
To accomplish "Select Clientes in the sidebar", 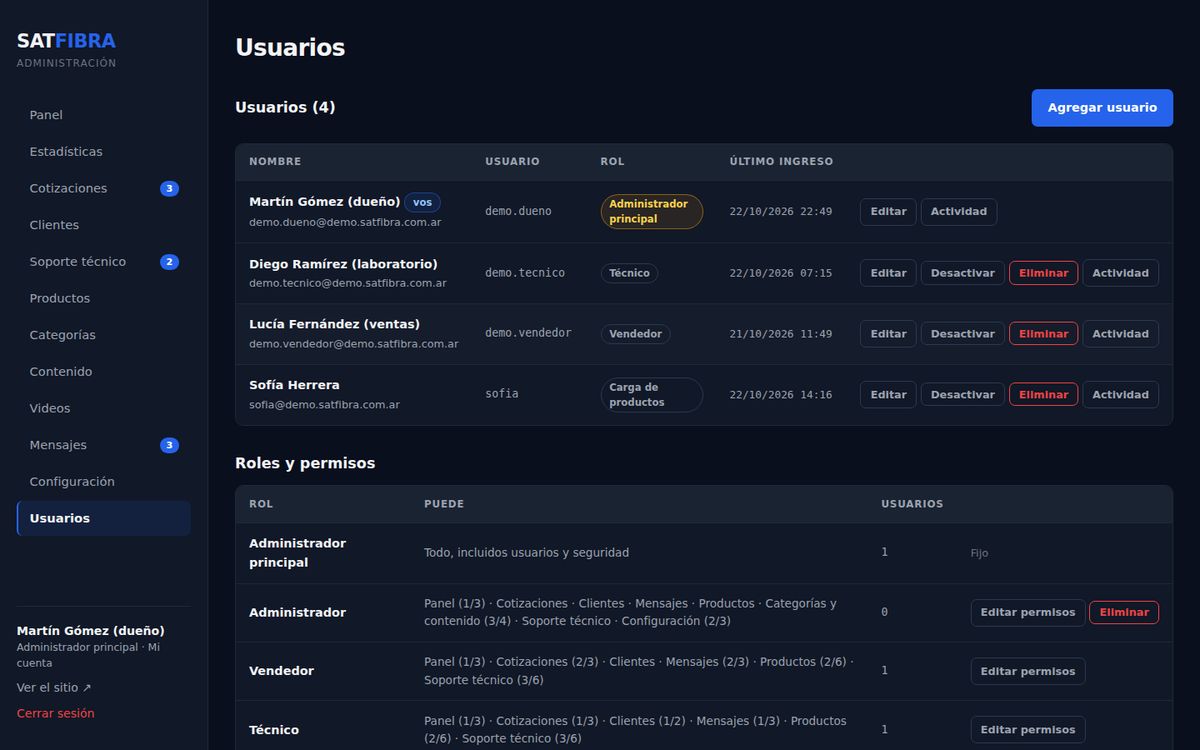I will click(103, 225).
